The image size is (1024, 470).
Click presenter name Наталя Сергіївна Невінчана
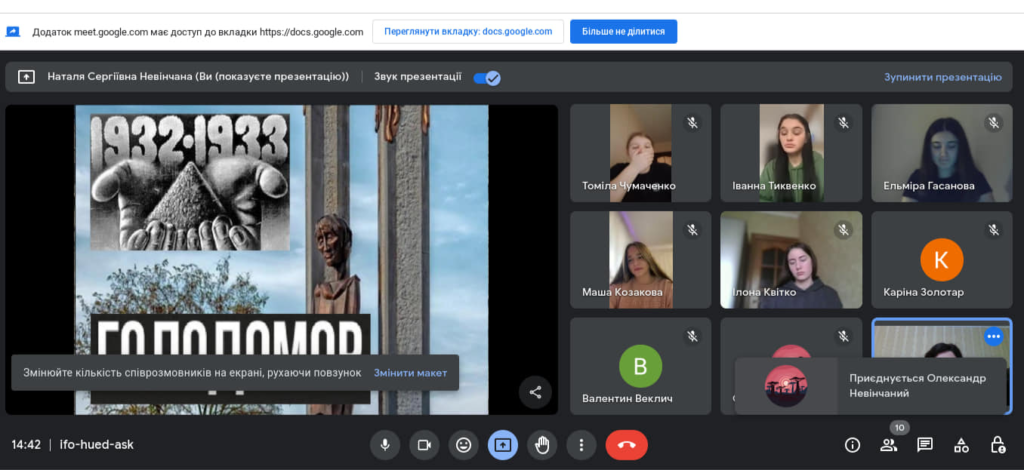121,77
